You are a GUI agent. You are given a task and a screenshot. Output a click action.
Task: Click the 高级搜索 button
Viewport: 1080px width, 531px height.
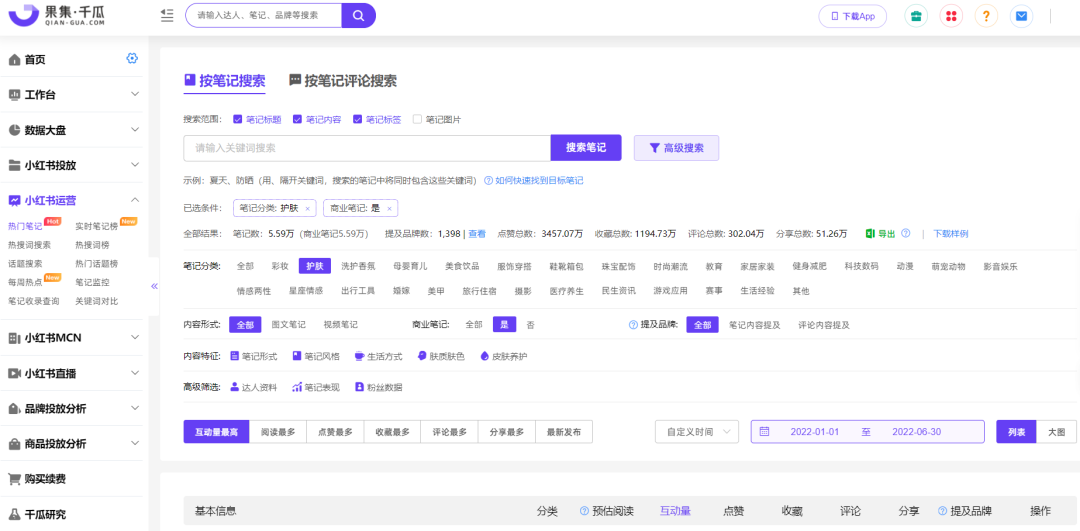676,148
